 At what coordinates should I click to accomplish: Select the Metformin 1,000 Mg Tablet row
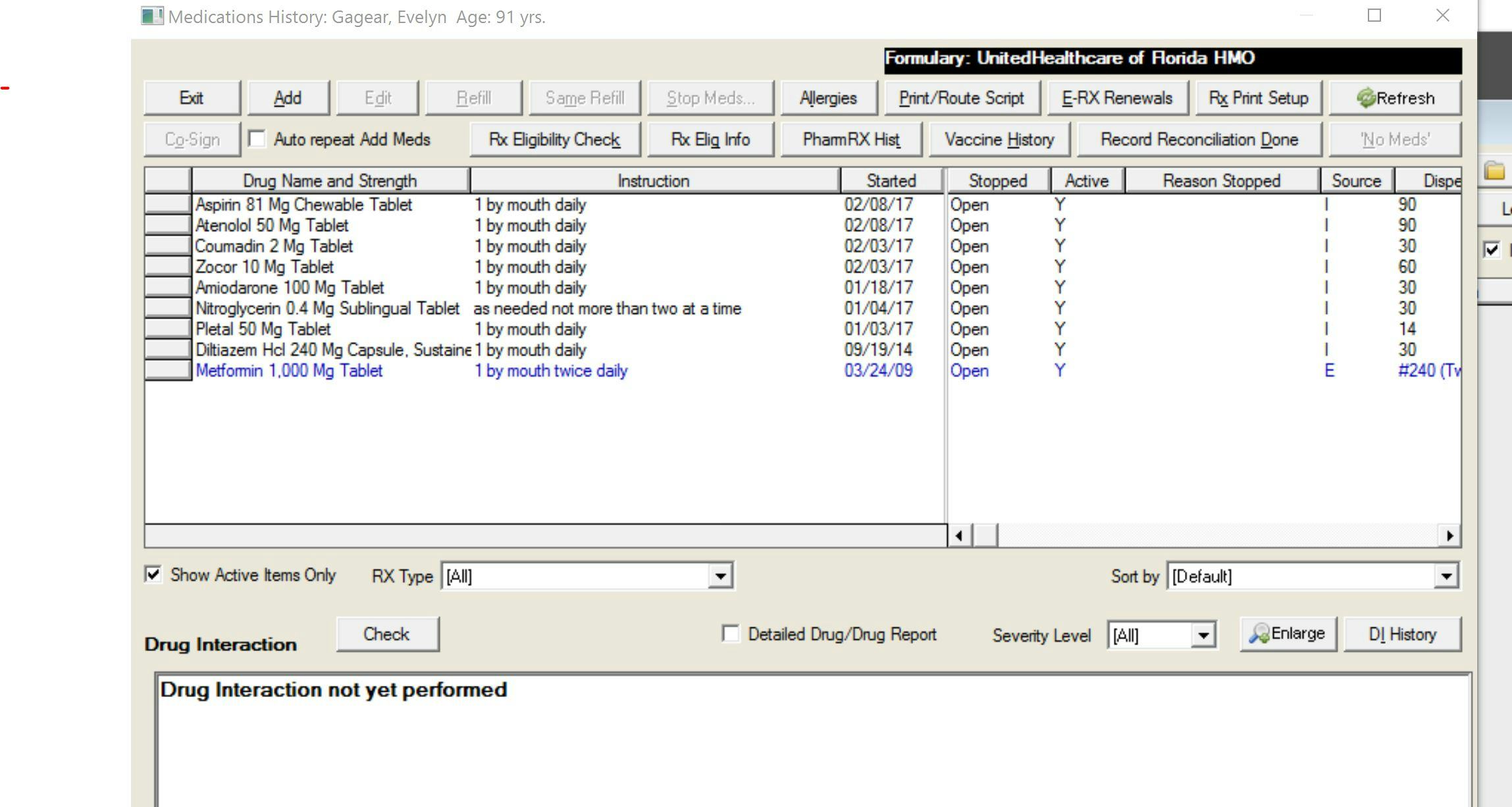tap(290, 371)
